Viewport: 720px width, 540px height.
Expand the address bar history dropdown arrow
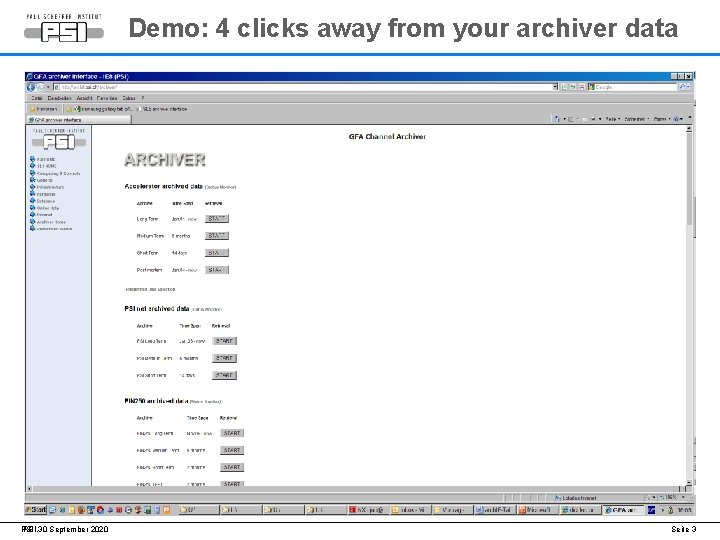[x=555, y=87]
